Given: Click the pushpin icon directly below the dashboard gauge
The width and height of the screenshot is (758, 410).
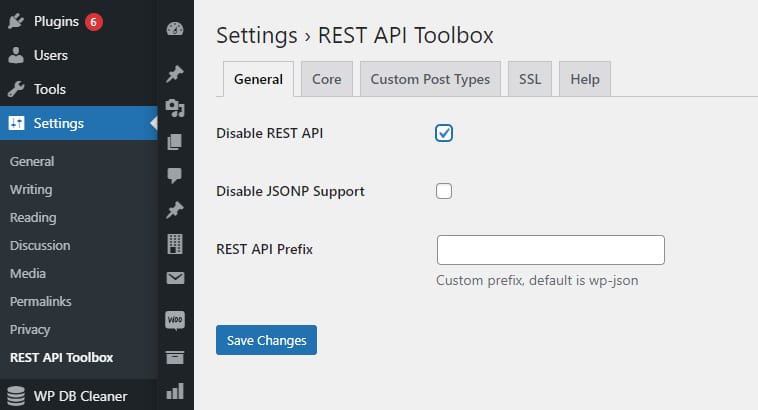Looking at the screenshot, I should 175,73.
